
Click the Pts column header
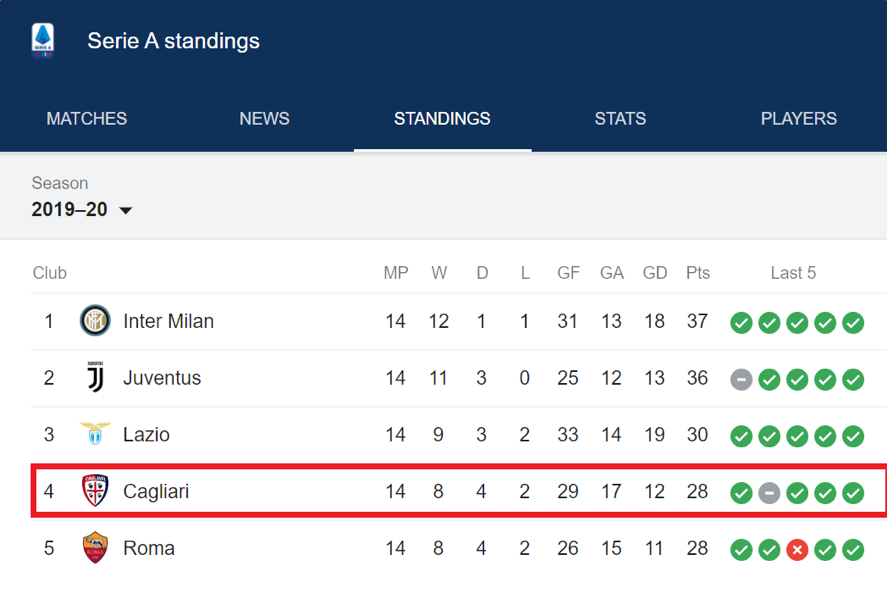697,273
